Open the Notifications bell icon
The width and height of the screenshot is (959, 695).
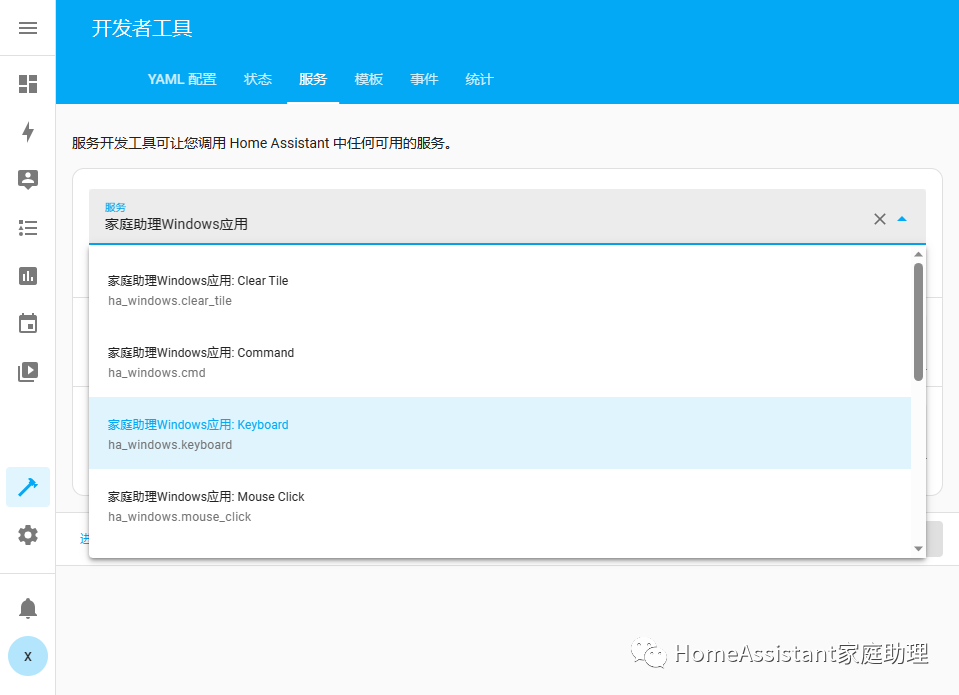28,609
